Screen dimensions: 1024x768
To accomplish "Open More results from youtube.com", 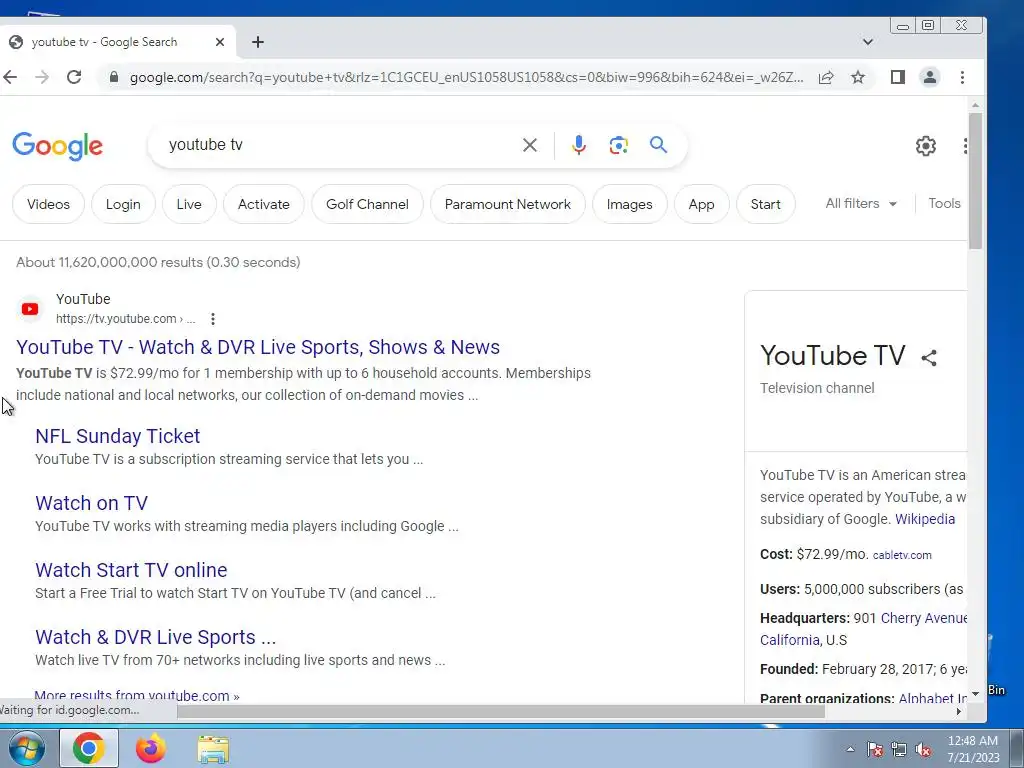I will point(136,696).
